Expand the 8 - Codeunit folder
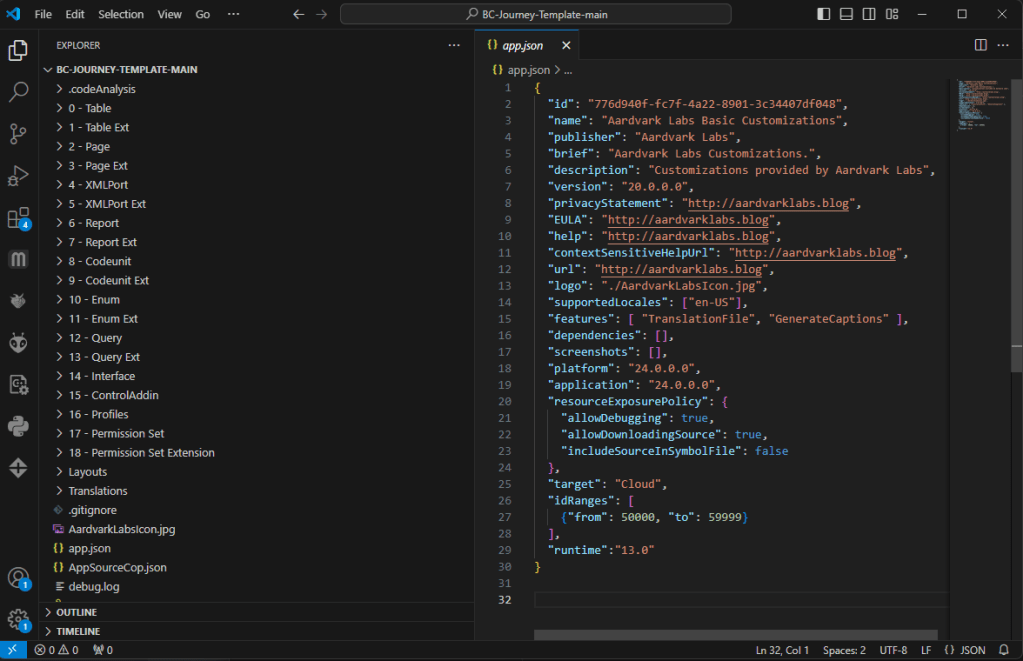The height and width of the screenshot is (661, 1023). pos(98,261)
